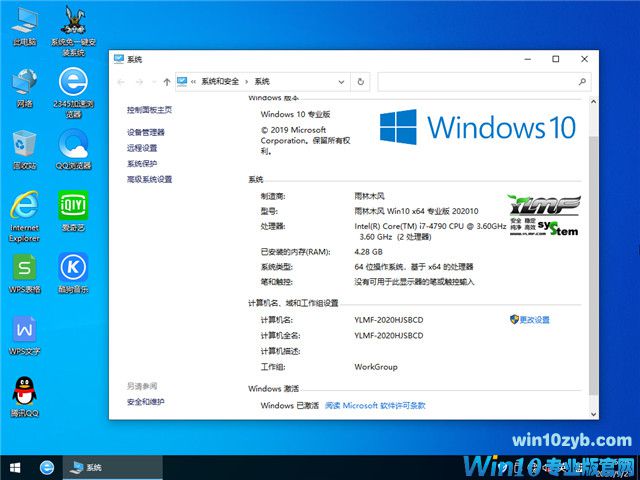
Task: Read the Microsoft software license terms link
Action: [376, 405]
